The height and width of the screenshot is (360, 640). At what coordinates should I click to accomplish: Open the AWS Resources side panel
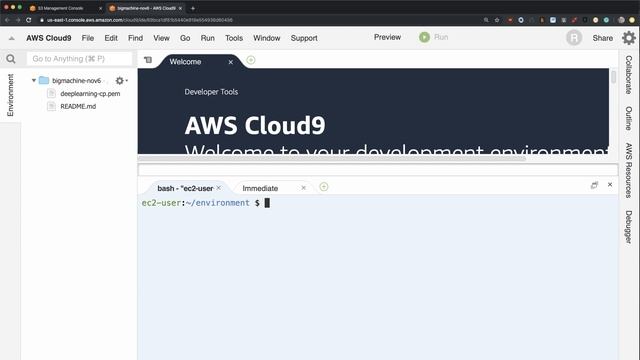[629, 170]
